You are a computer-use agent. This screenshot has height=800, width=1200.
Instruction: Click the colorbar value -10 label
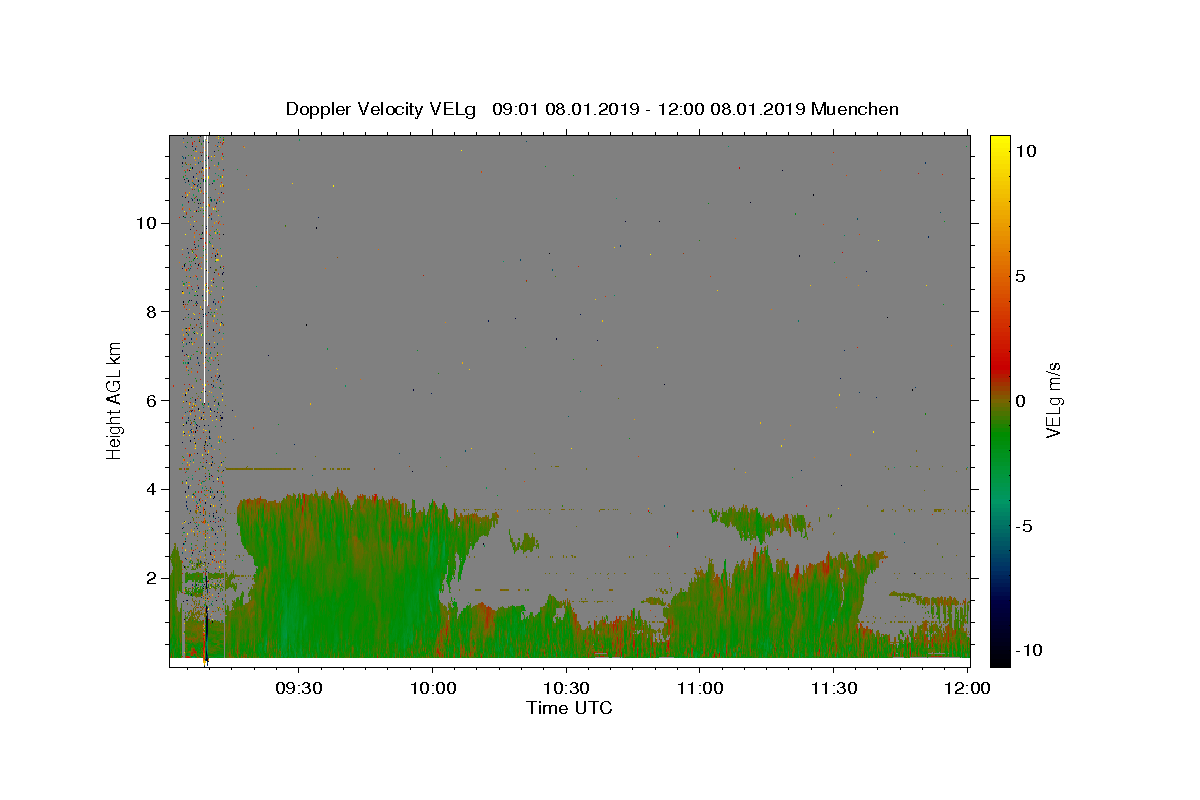tap(1028, 651)
